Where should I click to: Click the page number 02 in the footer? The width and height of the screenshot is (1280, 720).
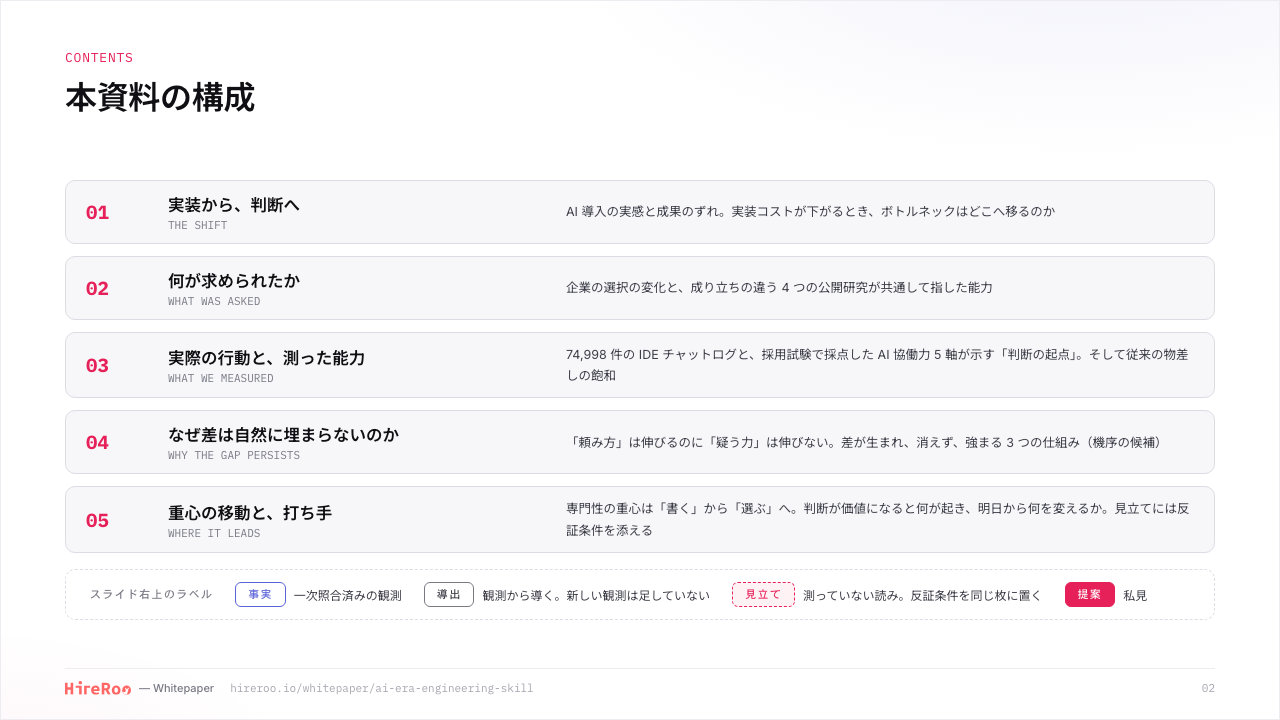point(1208,688)
